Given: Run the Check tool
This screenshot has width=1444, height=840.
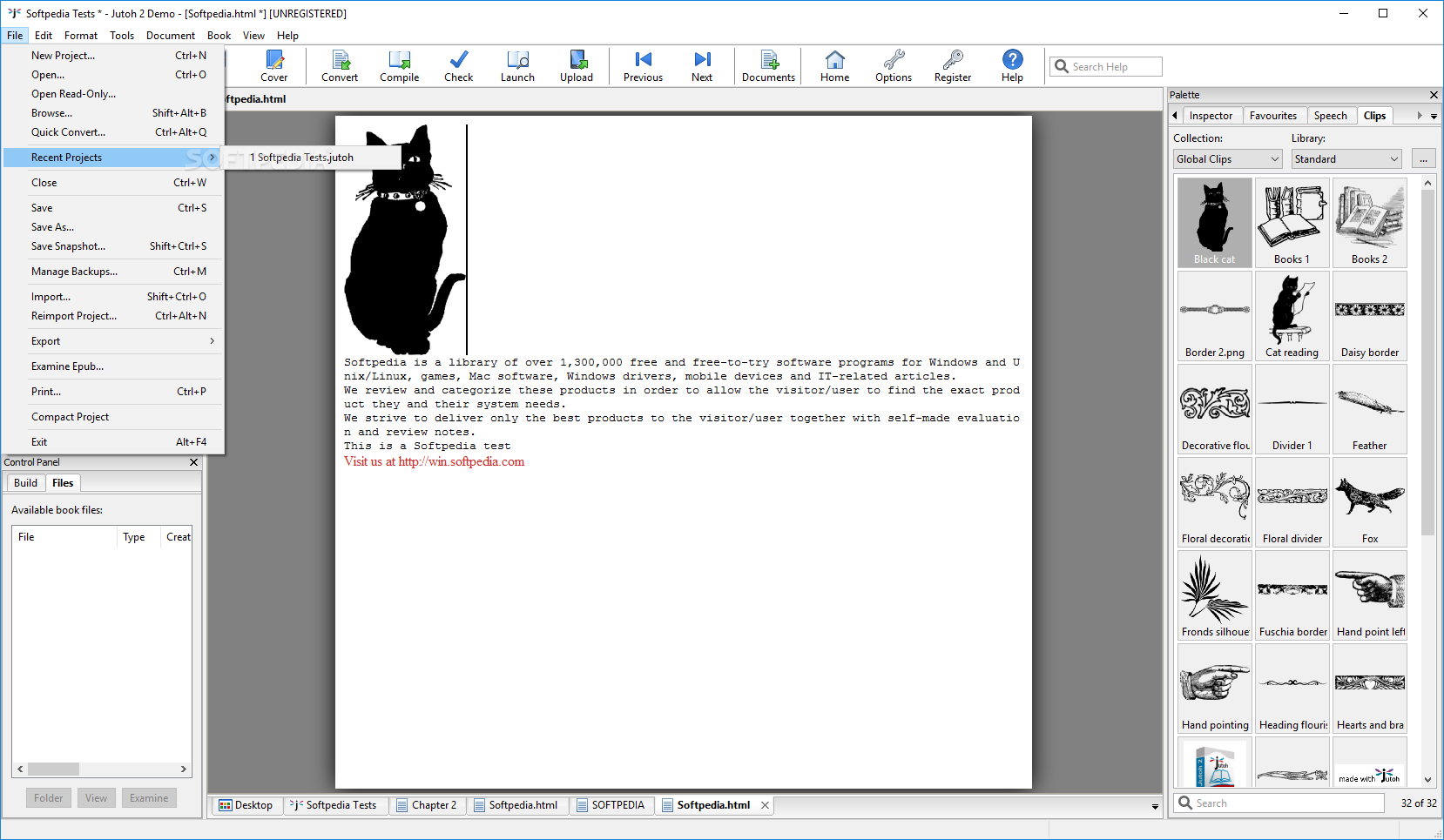Looking at the screenshot, I should [459, 66].
